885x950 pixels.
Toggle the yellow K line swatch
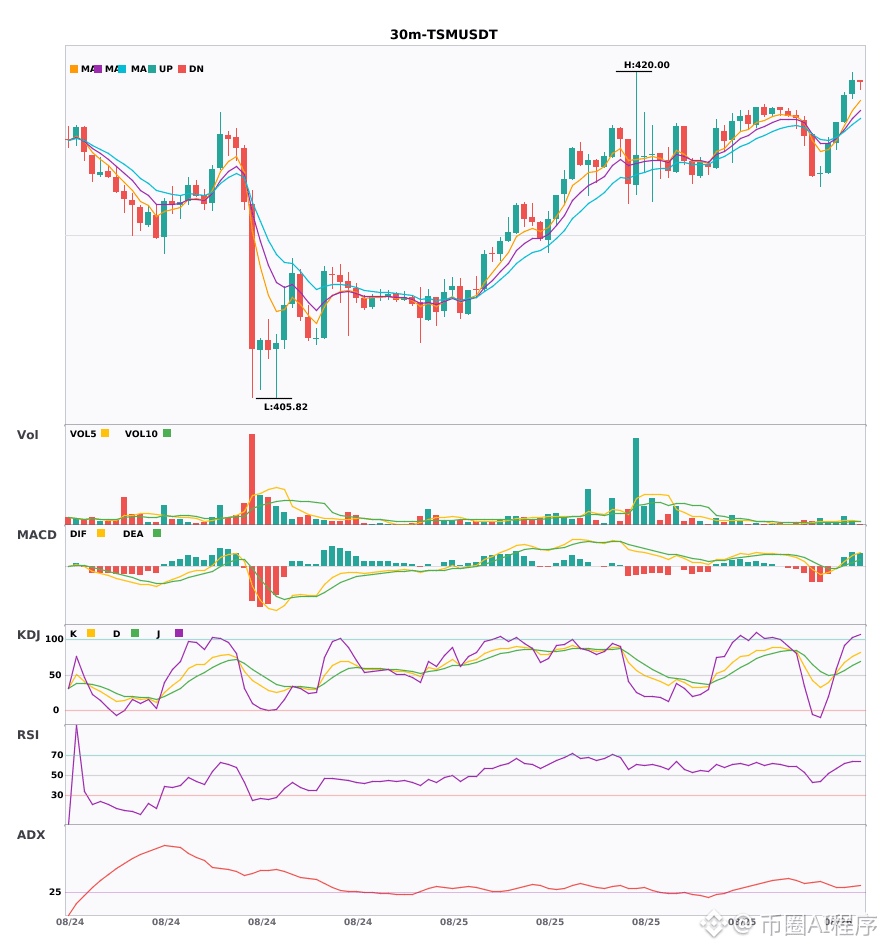[x=91, y=633]
